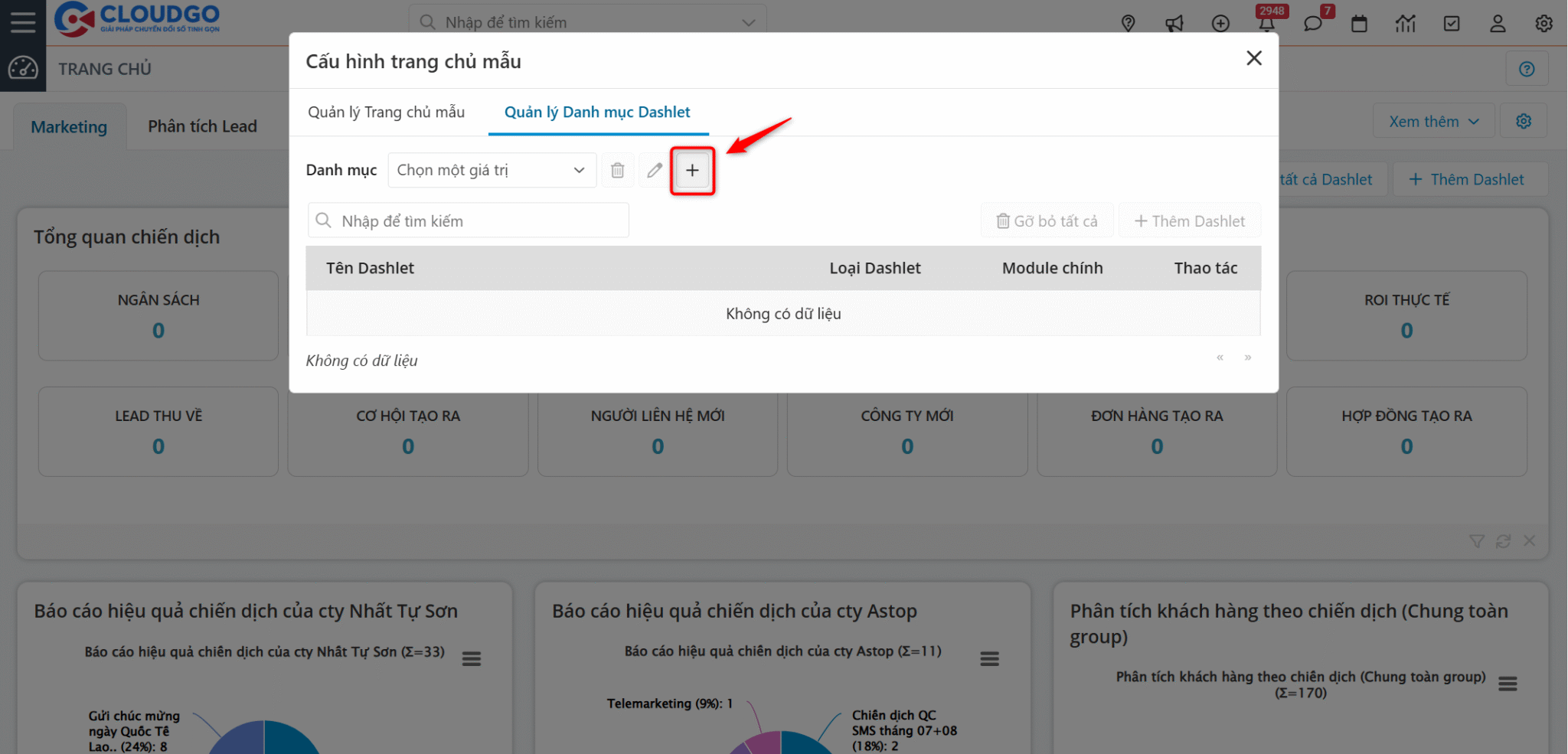Open the hamburger main menu

coord(23,22)
